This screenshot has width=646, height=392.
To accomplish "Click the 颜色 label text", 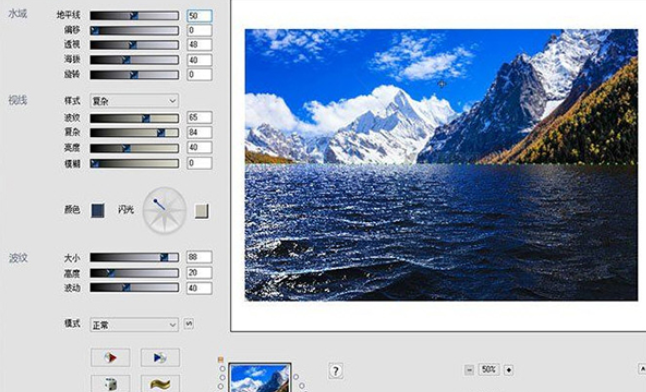I will [72, 209].
